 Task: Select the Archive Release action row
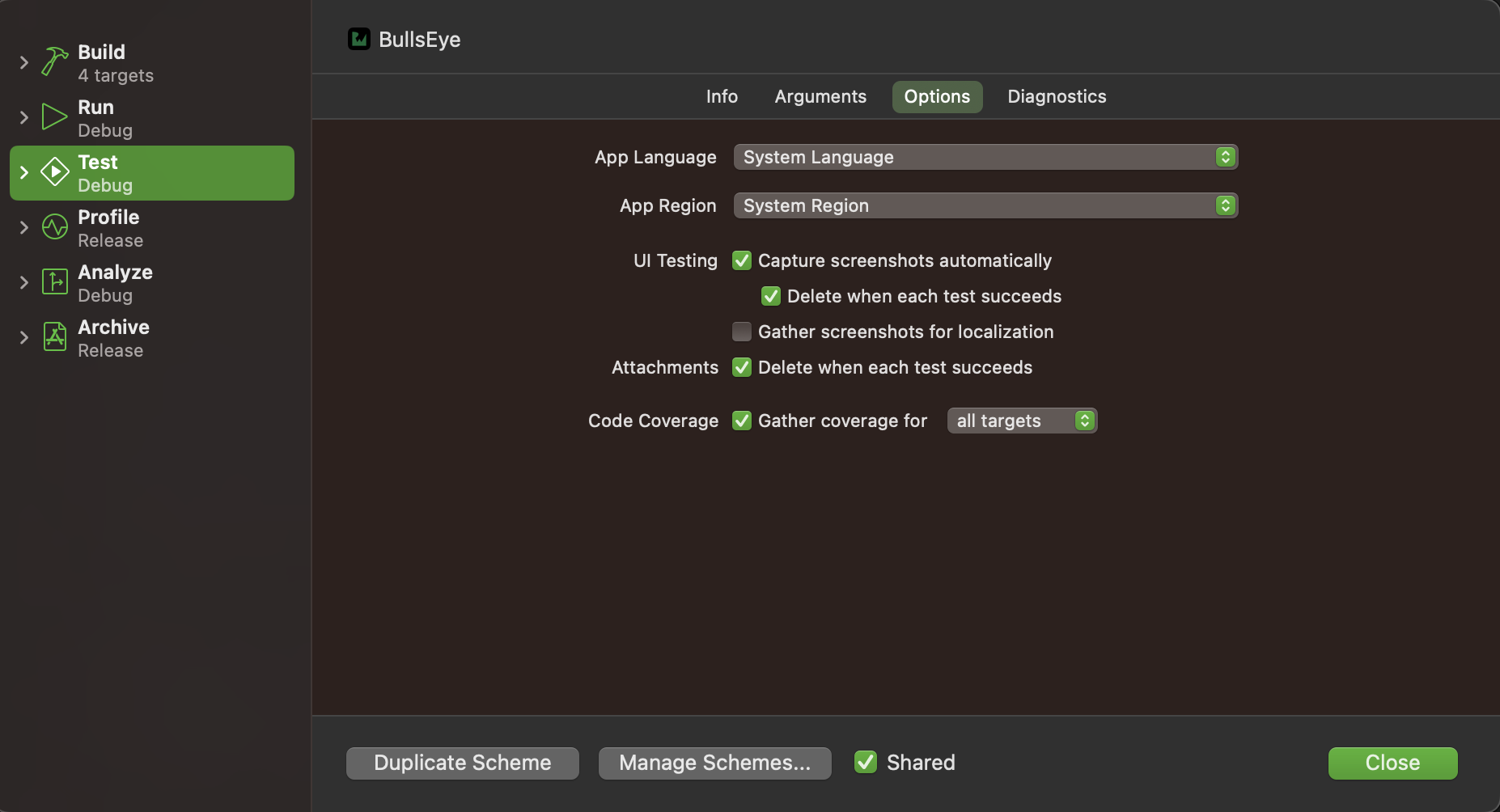(x=152, y=338)
